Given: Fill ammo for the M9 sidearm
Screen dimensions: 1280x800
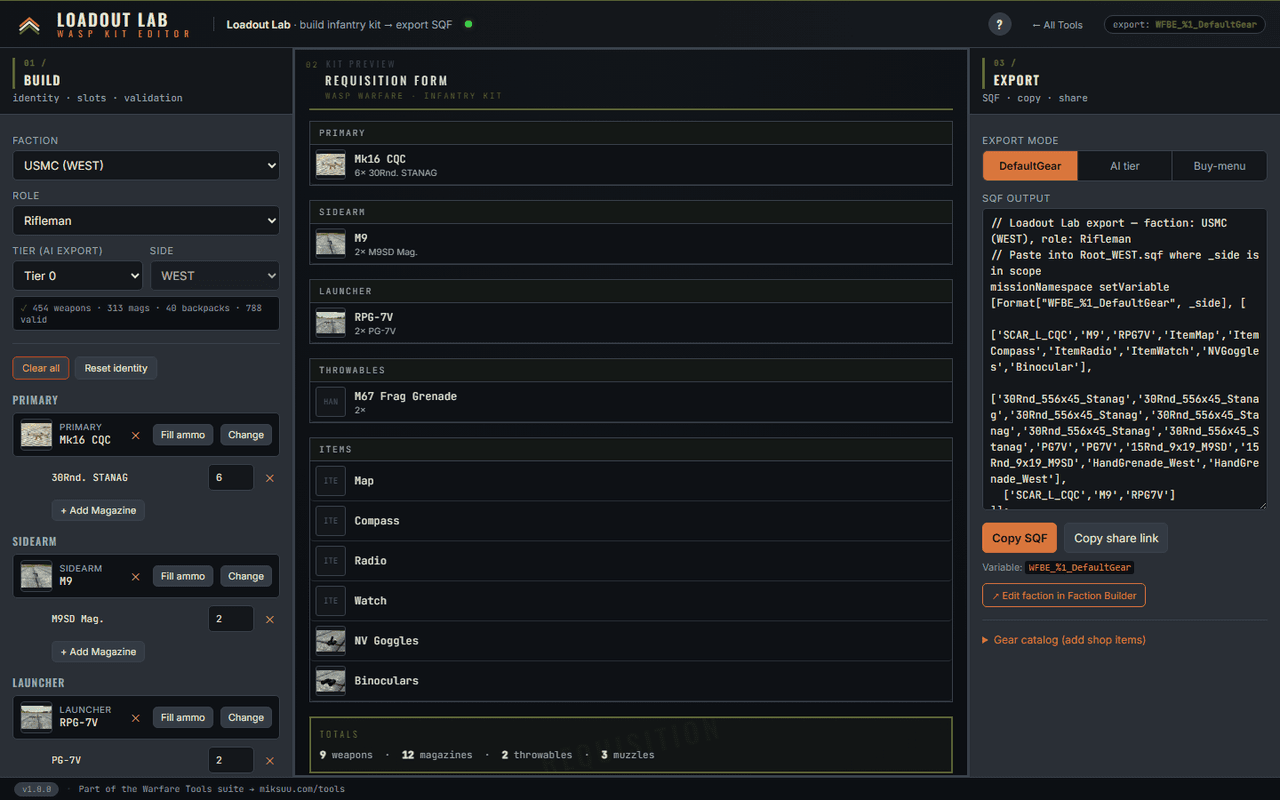Looking at the screenshot, I should [x=183, y=576].
